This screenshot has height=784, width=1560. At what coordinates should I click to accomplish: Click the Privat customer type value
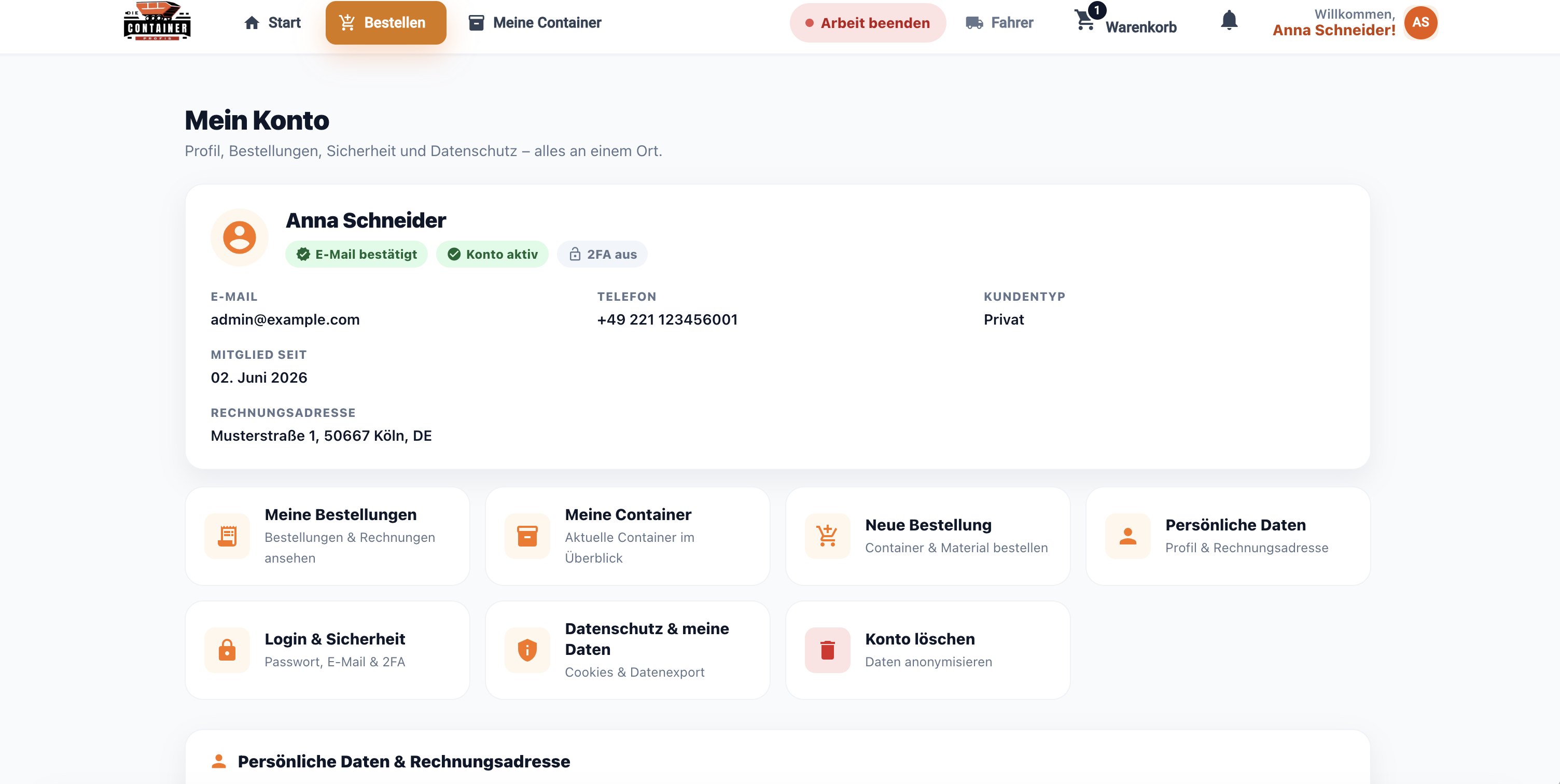point(1004,319)
